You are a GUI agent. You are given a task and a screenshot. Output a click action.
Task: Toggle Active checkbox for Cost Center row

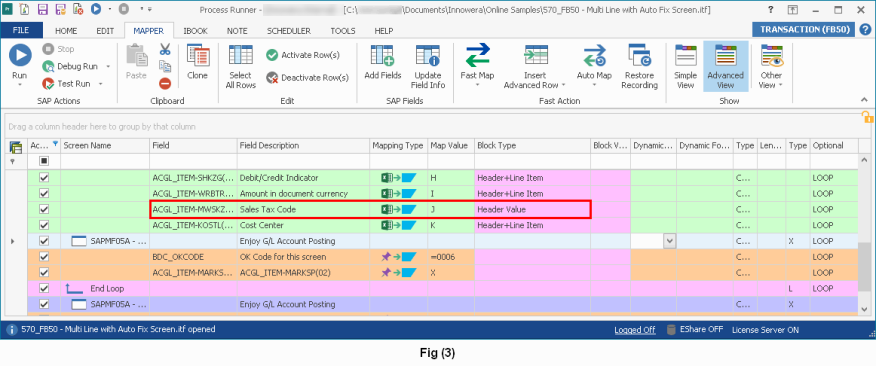[x=44, y=225]
